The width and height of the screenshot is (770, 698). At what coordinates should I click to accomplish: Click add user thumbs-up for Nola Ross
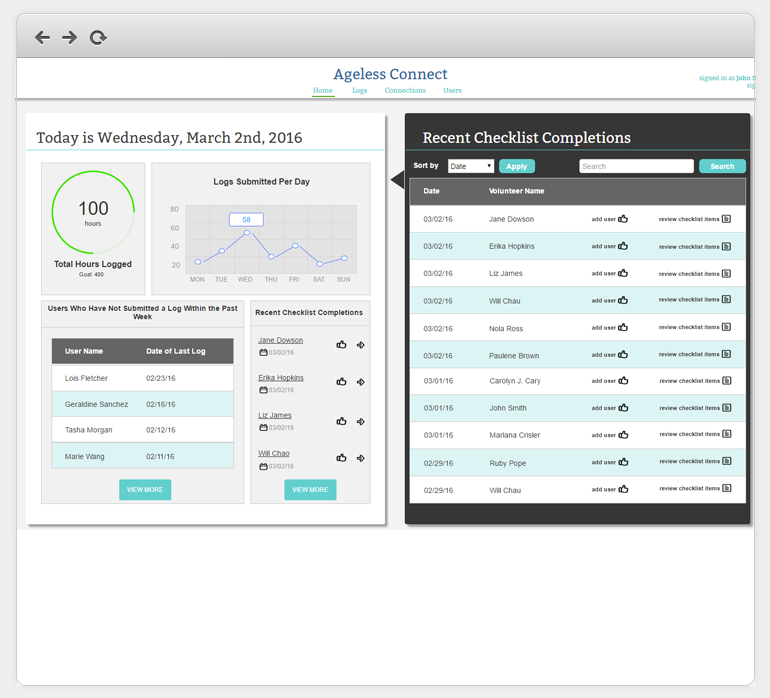tap(623, 326)
